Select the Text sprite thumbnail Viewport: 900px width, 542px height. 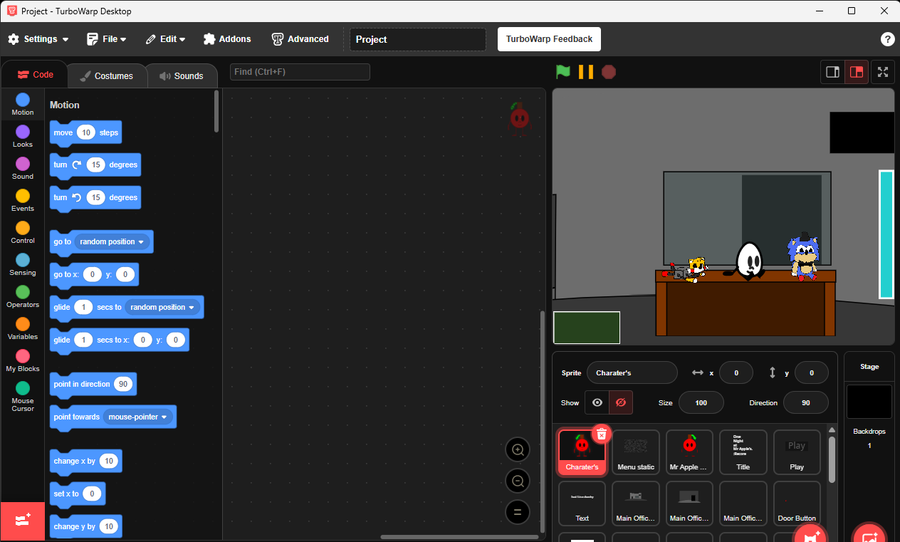[582, 504]
